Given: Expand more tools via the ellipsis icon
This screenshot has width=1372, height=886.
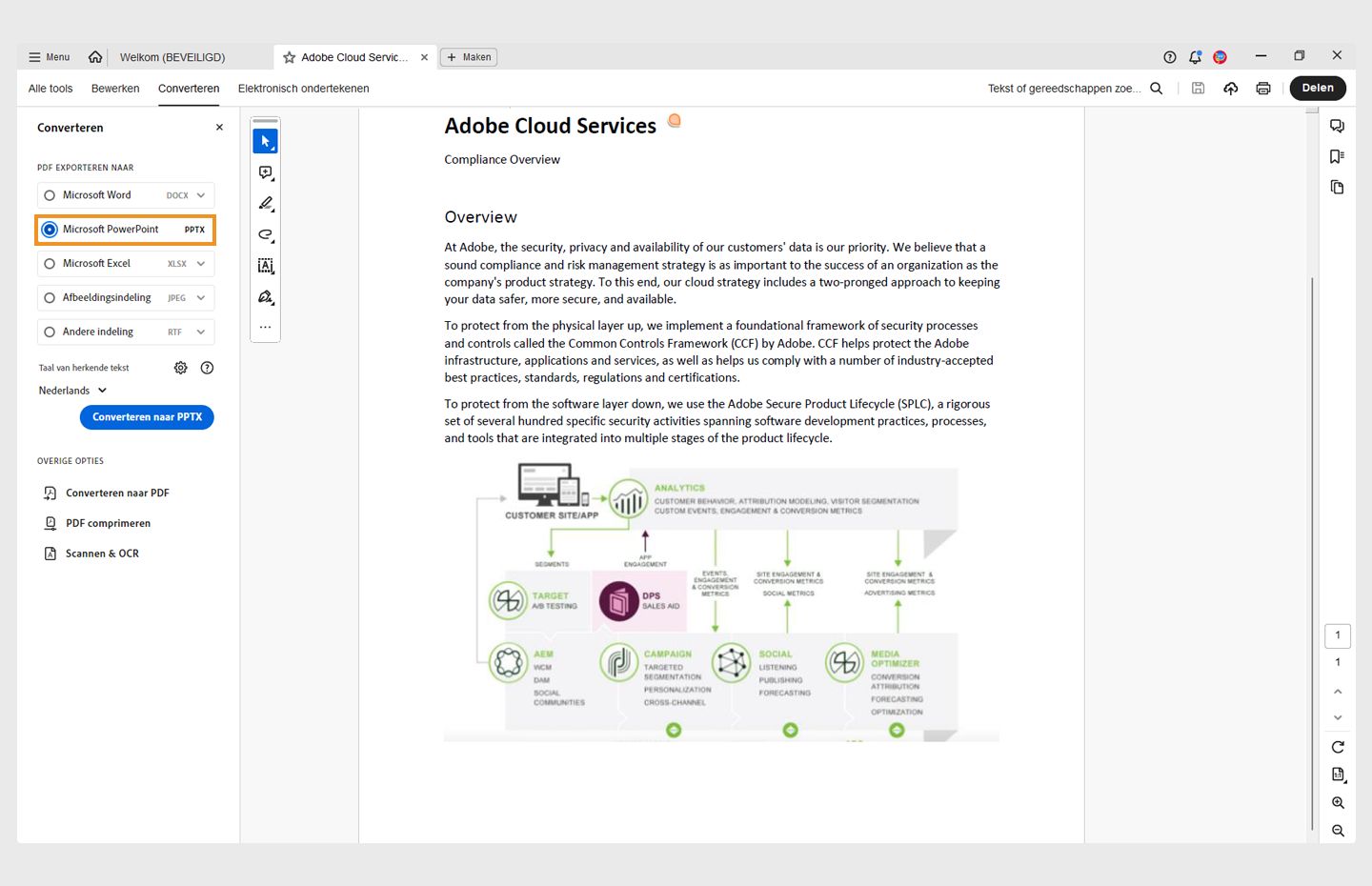Looking at the screenshot, I should click(x=265, y=327).
